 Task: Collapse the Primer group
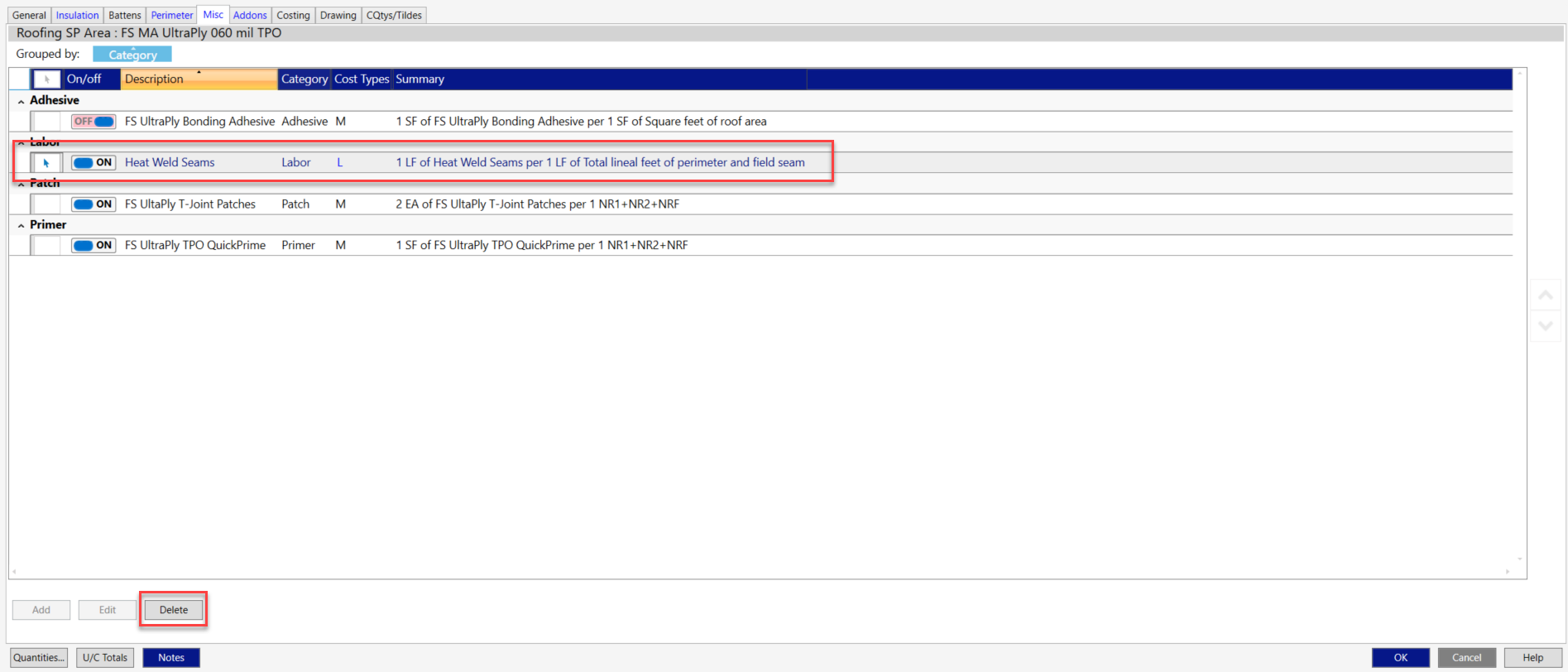tap(21, 225)
